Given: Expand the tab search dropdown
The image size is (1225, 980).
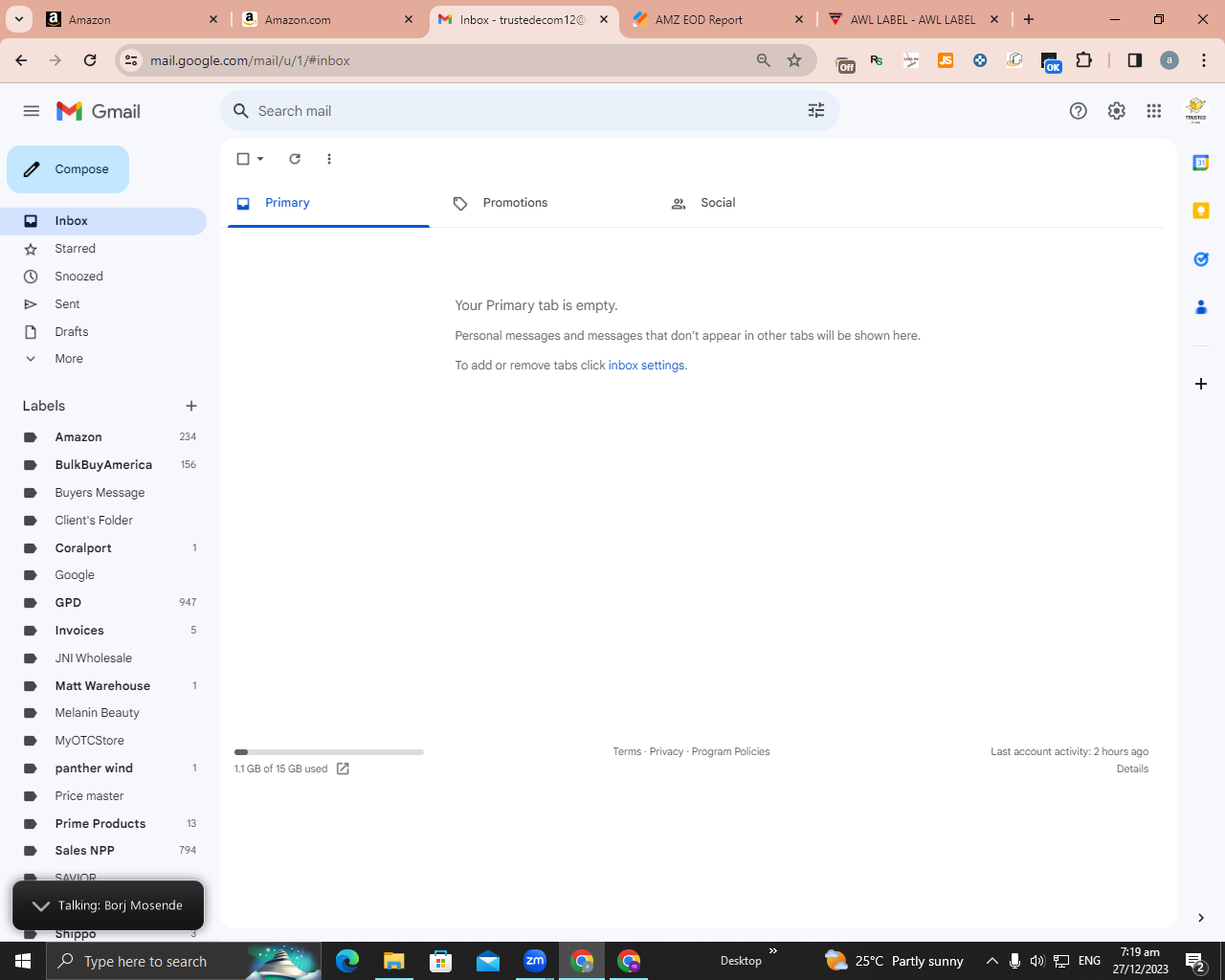Looking at the screenshot, I should [18, 19].
